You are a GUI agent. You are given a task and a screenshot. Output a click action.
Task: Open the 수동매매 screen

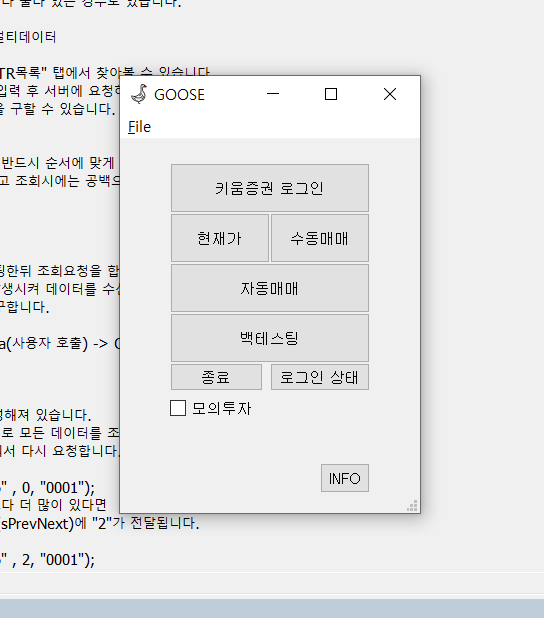tap(320, 238)
